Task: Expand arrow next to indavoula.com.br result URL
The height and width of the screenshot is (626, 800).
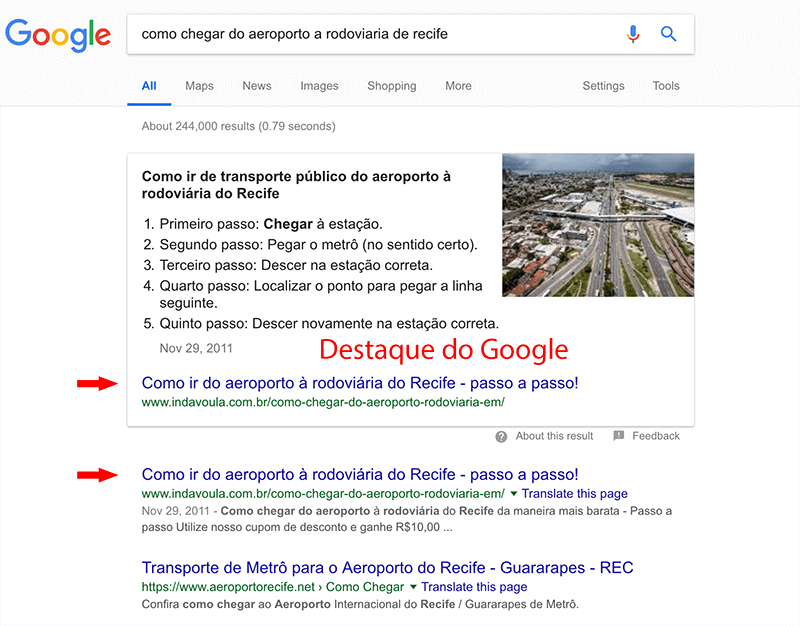Action: (x=513, y=493)
